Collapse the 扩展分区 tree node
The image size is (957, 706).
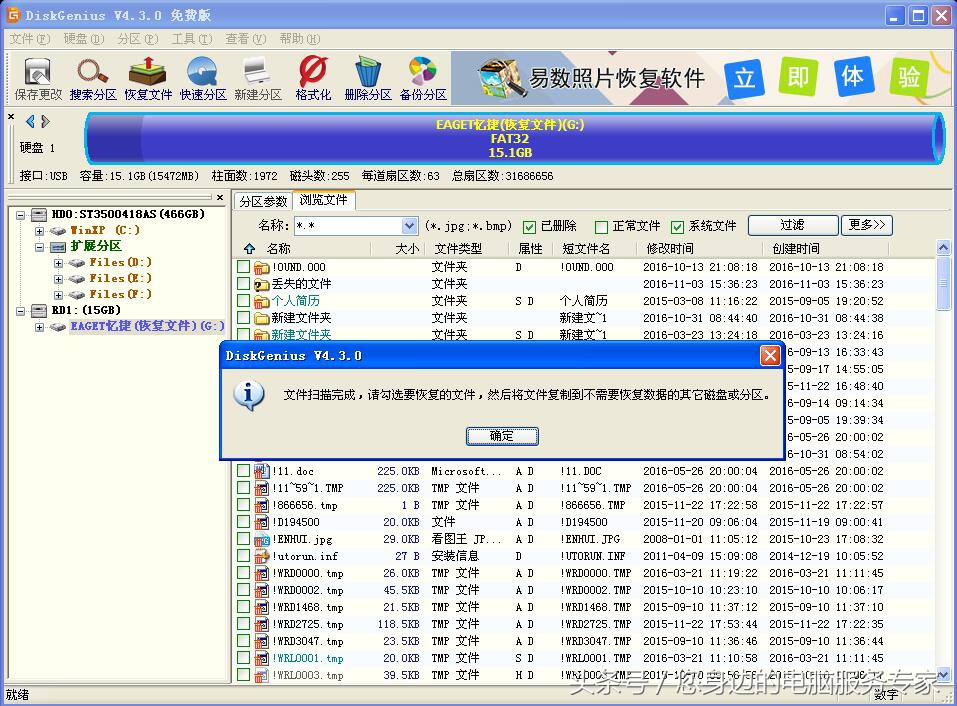coord(40,248)
